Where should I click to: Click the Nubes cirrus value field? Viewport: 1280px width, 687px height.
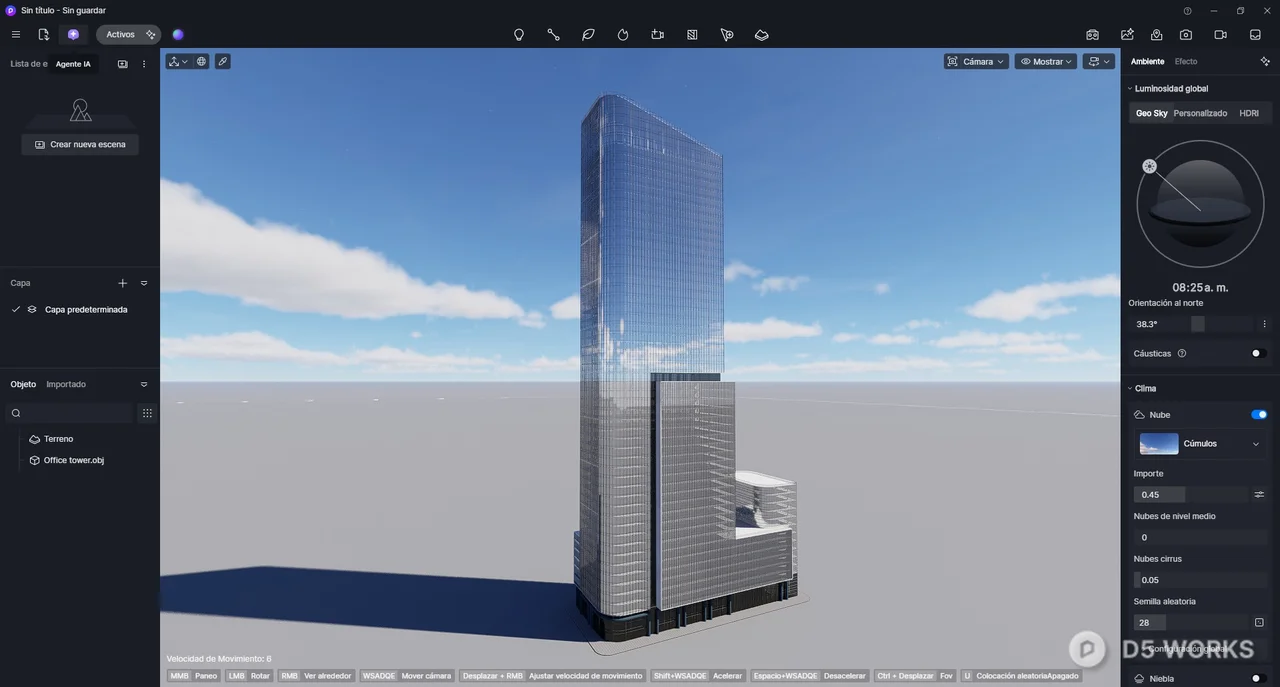point(1200,580)
